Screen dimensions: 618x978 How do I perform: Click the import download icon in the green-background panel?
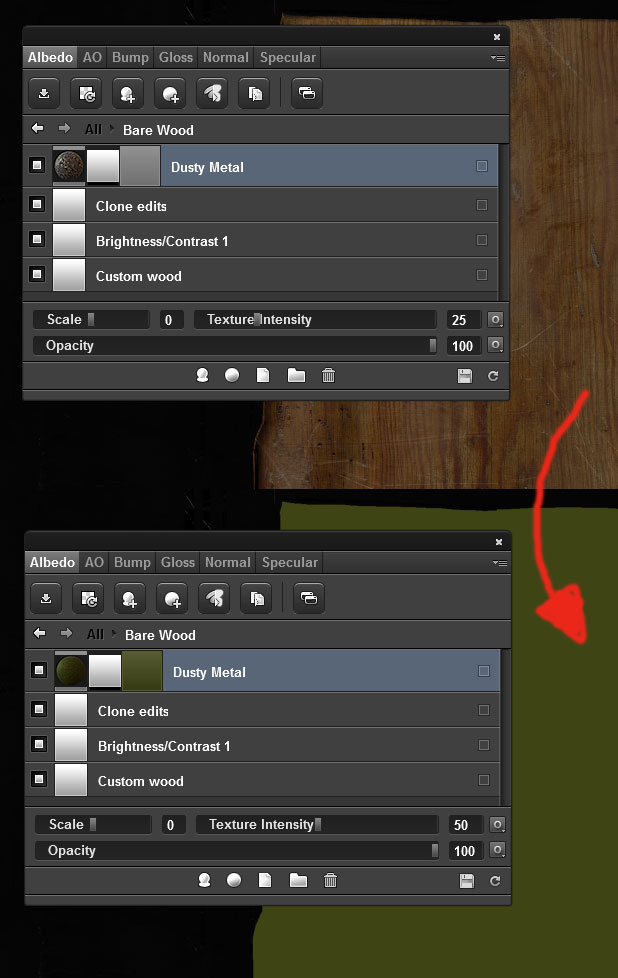coord(46,599)
